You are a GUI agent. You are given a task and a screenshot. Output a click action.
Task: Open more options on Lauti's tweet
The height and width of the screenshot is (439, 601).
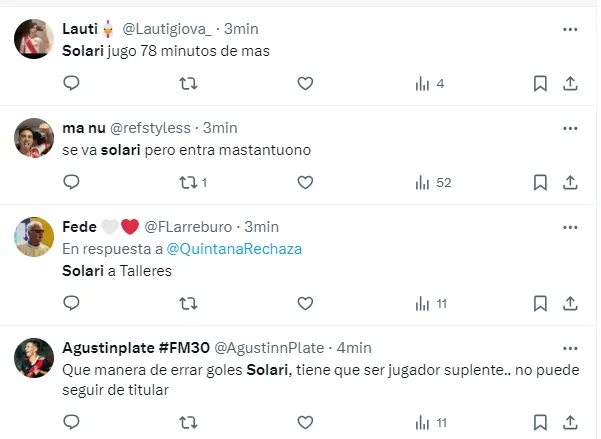click(570, 29)
